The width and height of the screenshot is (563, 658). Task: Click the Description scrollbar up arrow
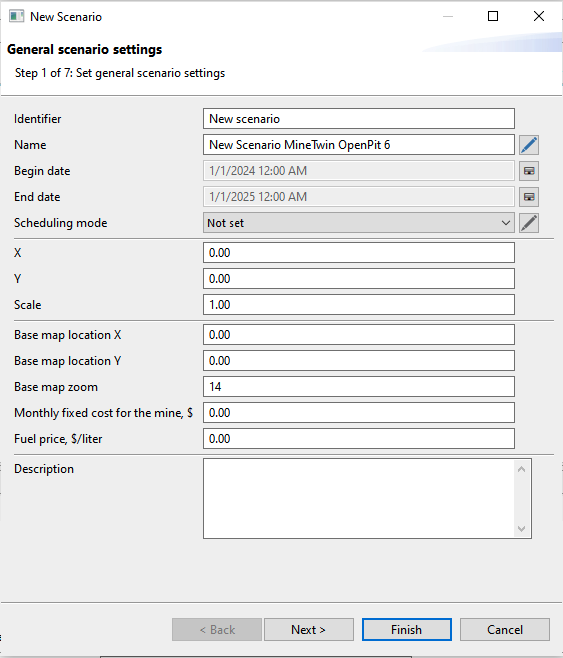pos(521,469)
